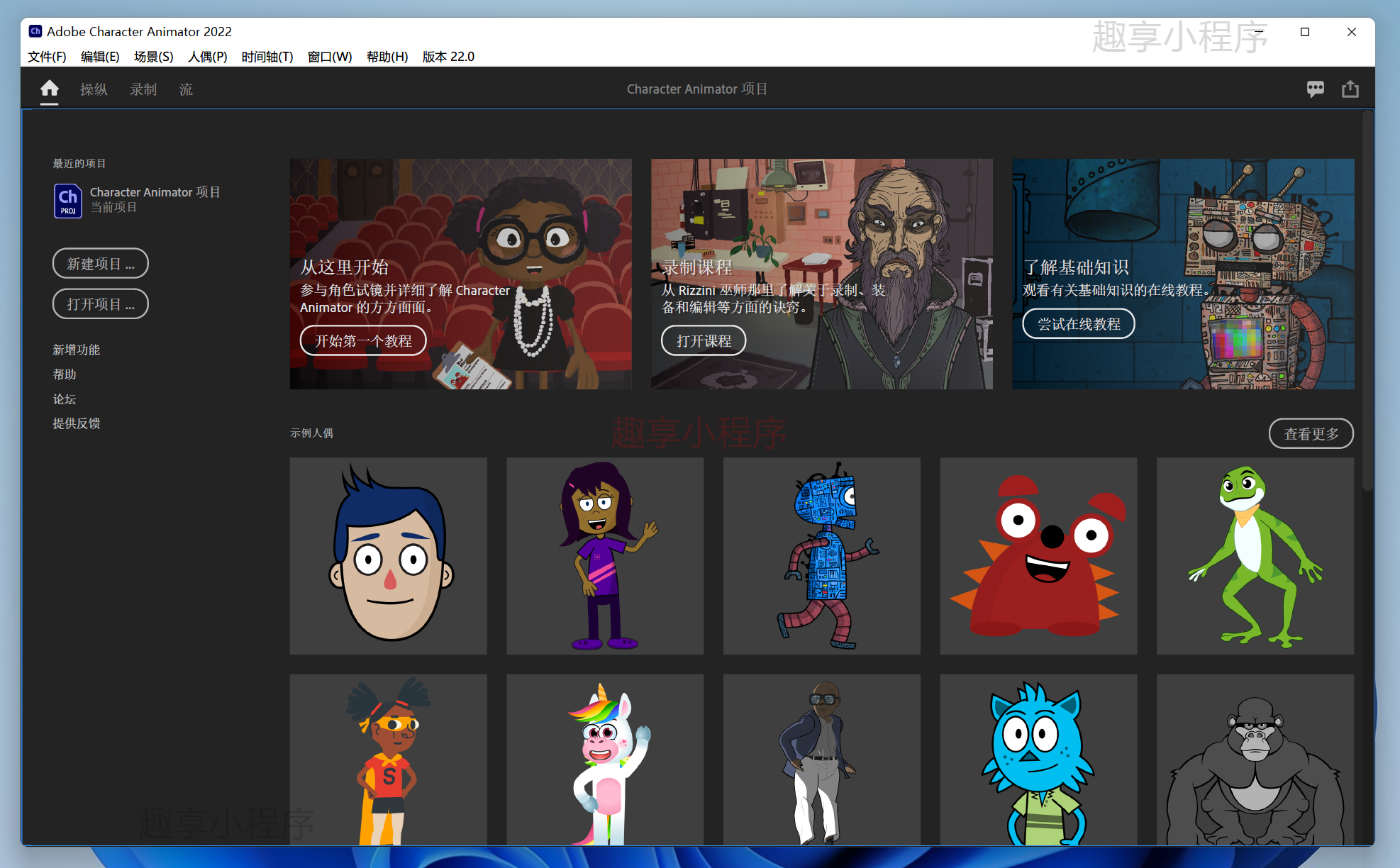Viewport: 1400px width, 868px height.
Task: Open the 从这里开始 tutorial card image
Action: point(460,274)
